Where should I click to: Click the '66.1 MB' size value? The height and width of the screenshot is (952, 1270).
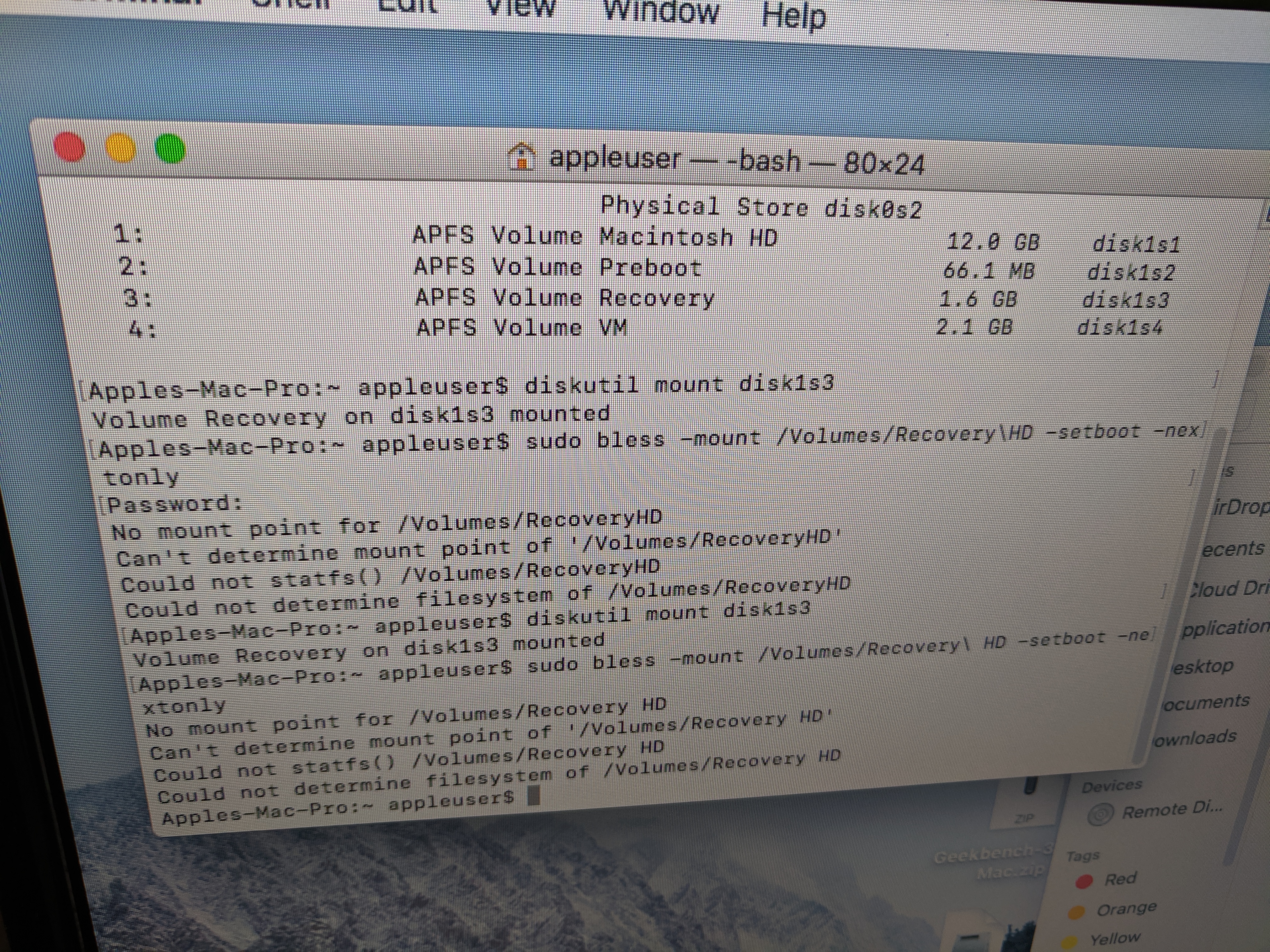pyautogui.click(x=989, y=270)
